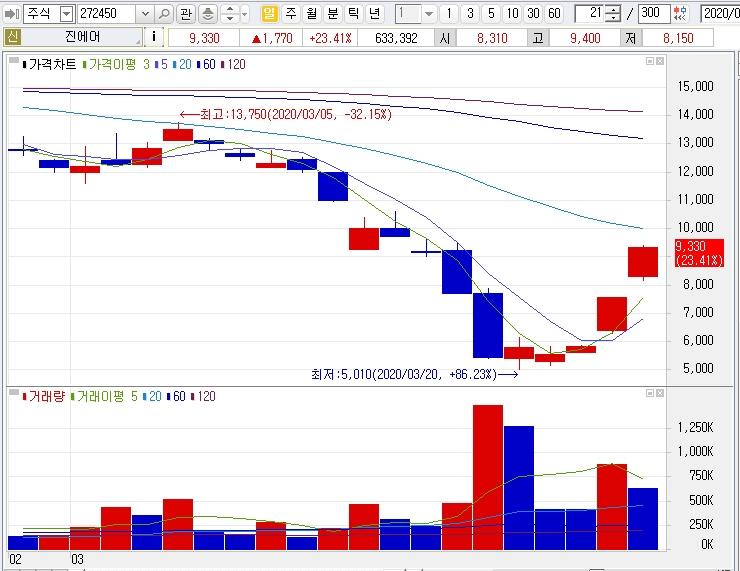Click the red 9,330 (23.41%) axis price tag
Screen dimensions: 740x571
(699, 253)
